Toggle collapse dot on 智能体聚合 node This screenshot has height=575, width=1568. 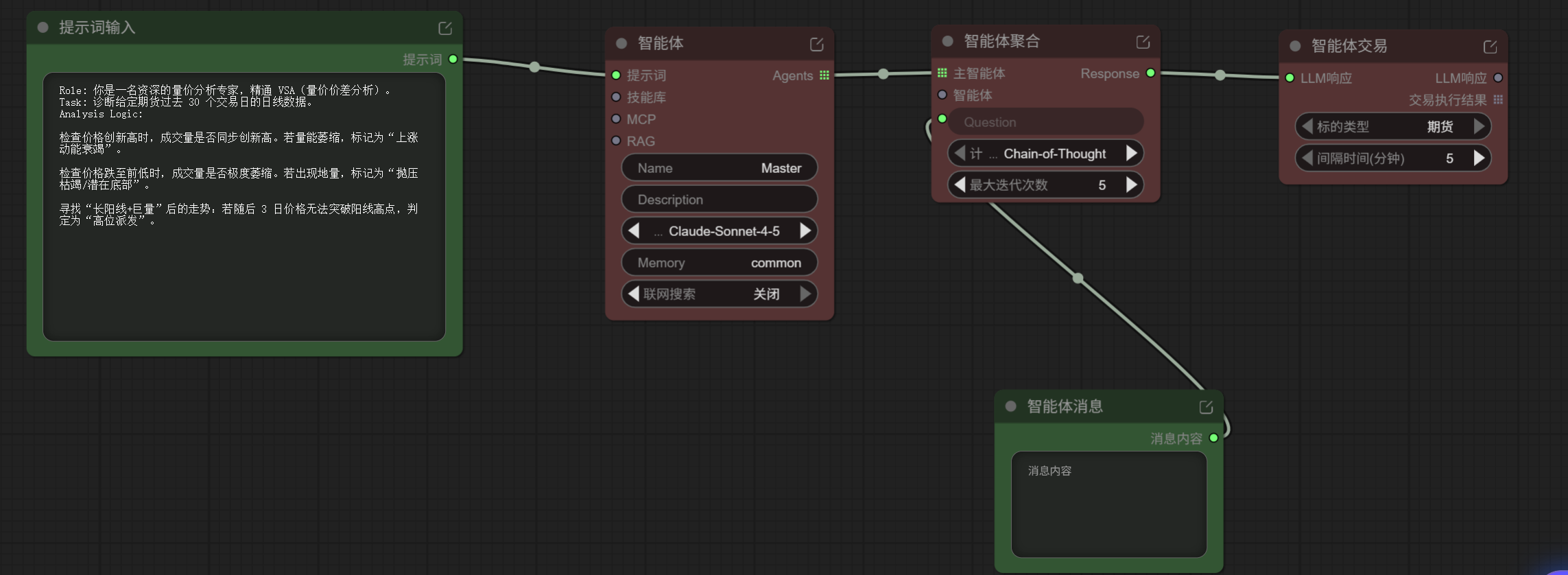click(948, 41)
